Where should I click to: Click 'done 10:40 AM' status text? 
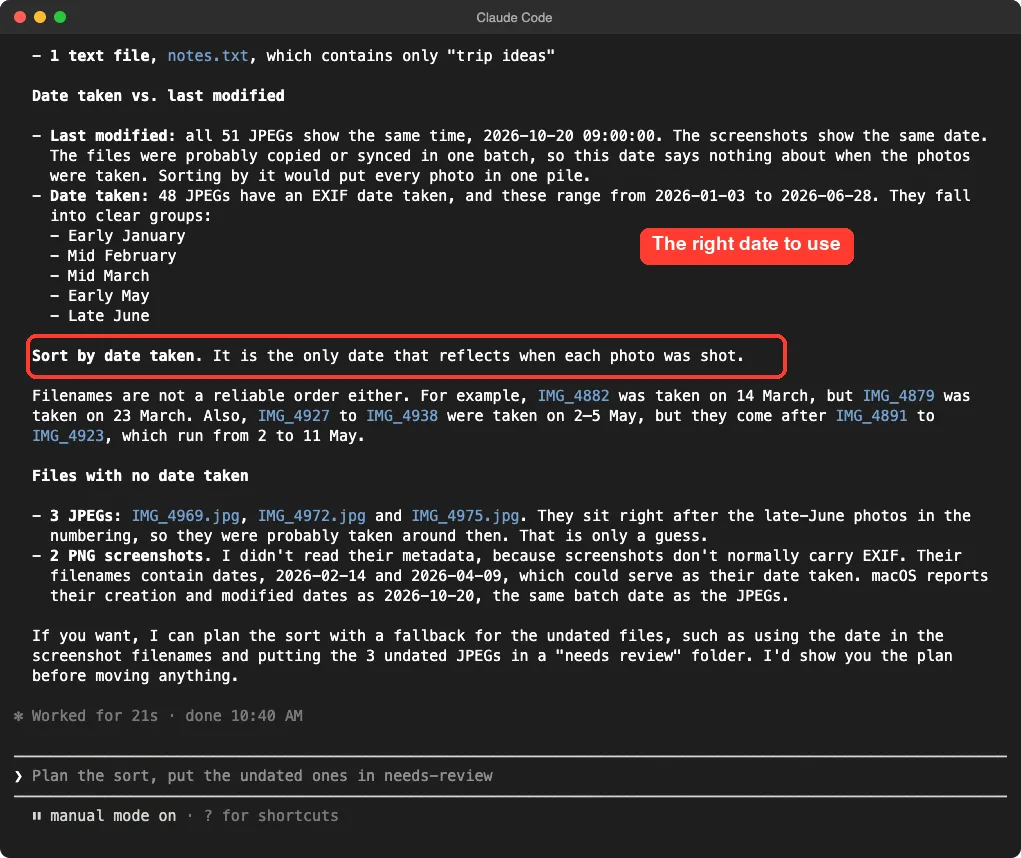[x=244, y=716]
